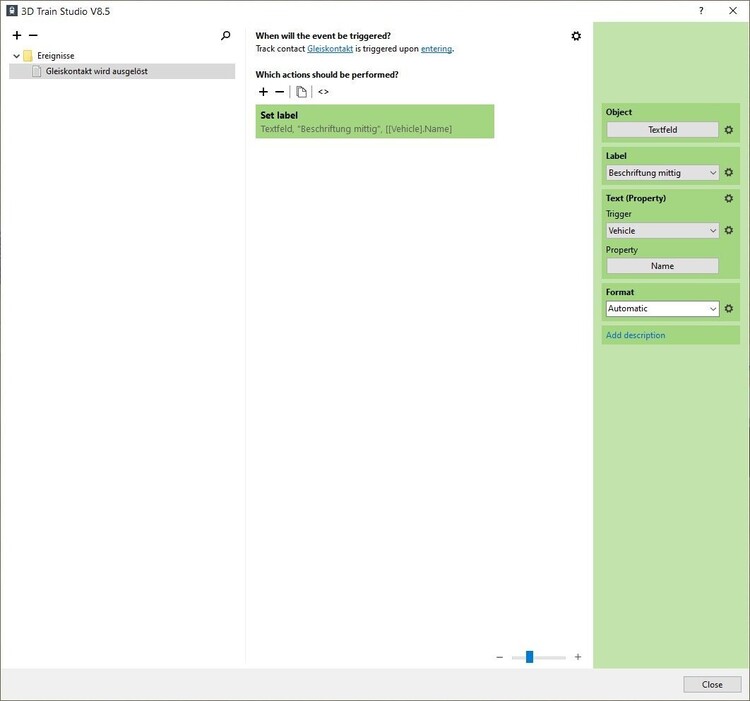Close the 3D Train Studio window
This screenshot has width=750, height=701.
tap(733, 11)
